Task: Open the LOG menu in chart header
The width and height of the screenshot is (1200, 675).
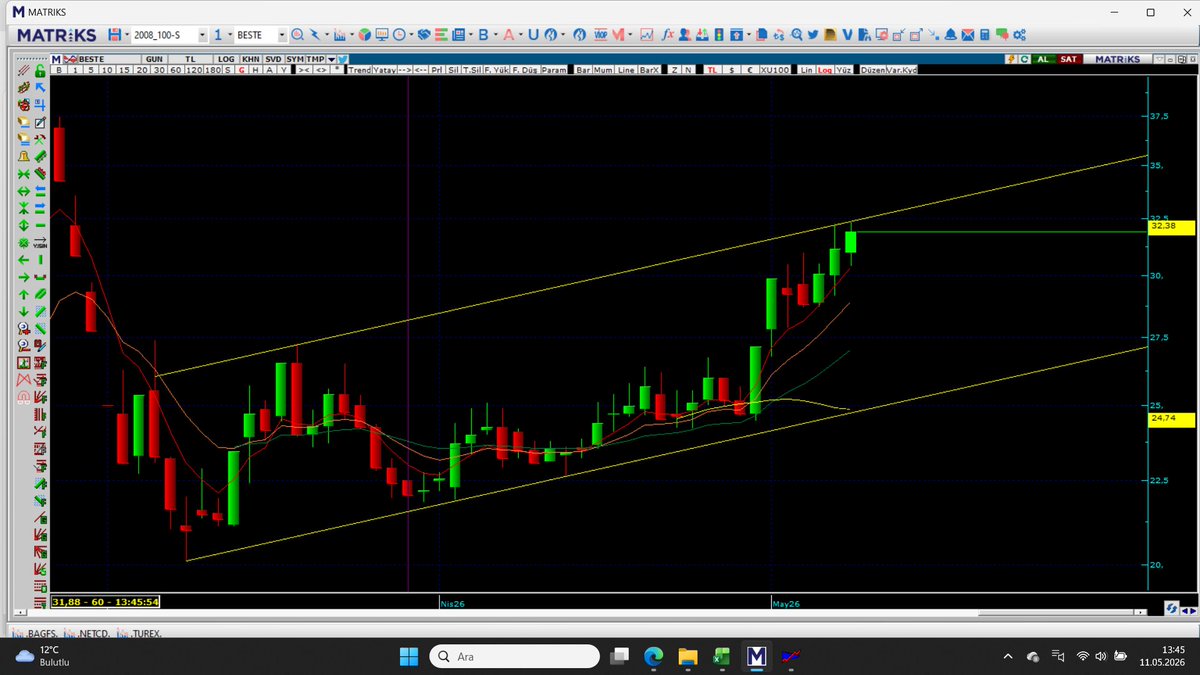Action: click(226, 59)
